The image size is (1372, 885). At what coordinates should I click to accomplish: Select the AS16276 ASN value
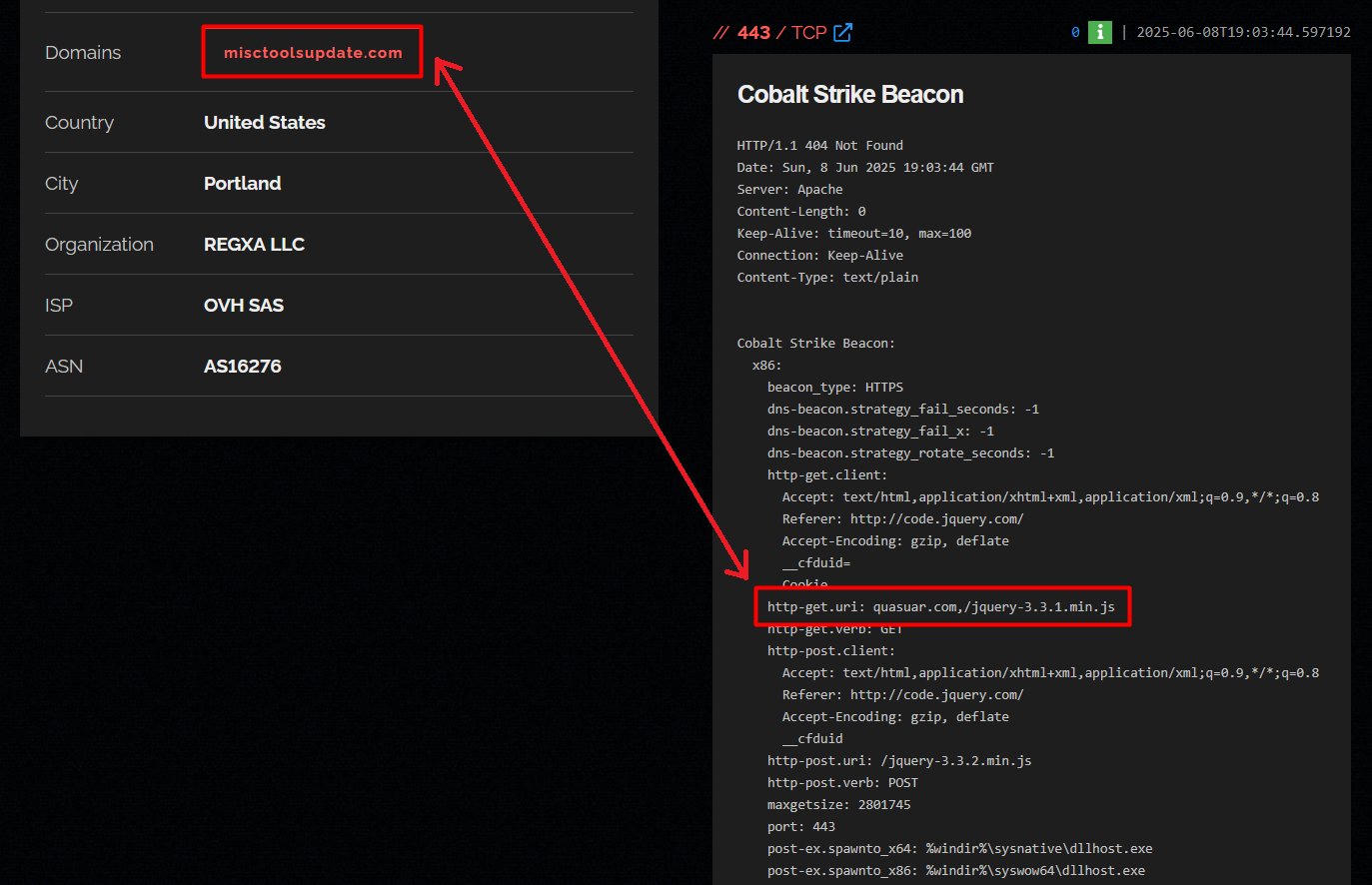click(x=243, y=367)
